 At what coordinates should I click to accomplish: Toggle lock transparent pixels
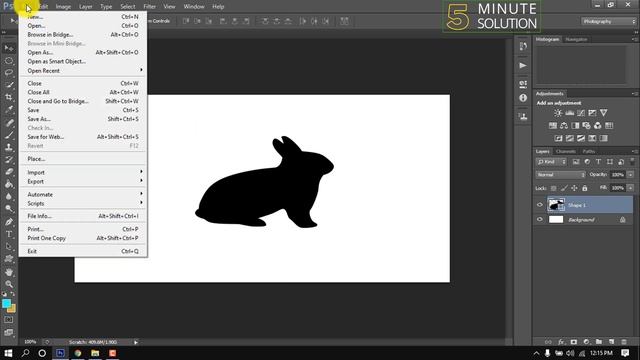click(x=553, y=188)
